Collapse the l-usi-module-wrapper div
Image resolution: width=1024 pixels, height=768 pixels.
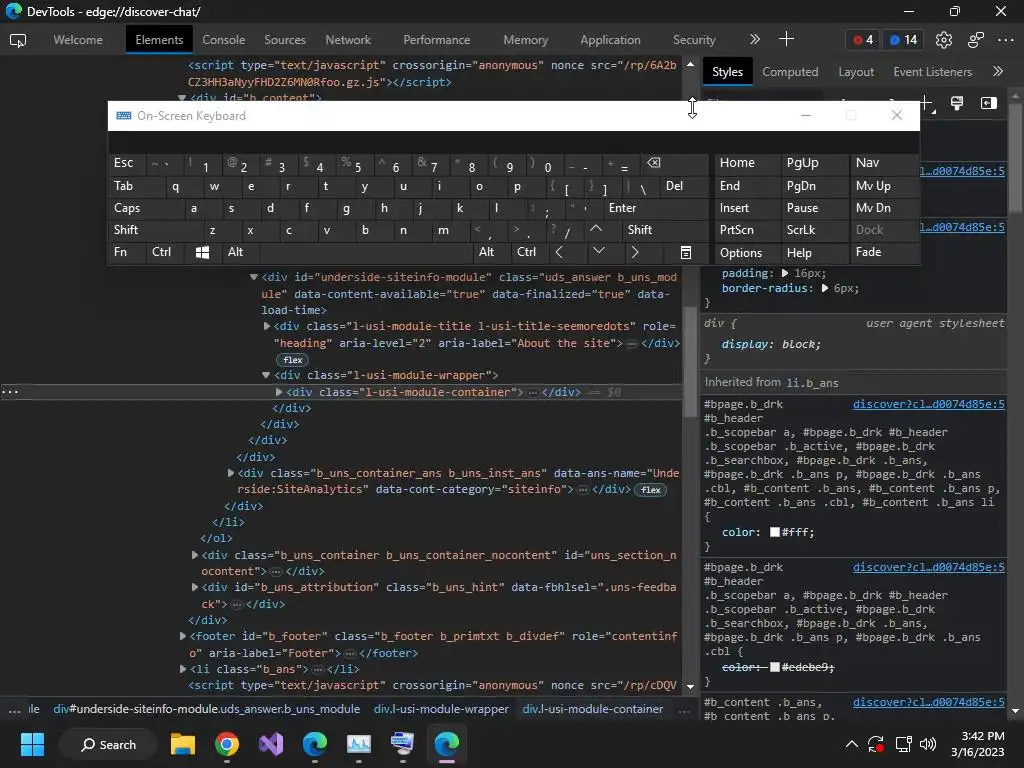point(266,375)
